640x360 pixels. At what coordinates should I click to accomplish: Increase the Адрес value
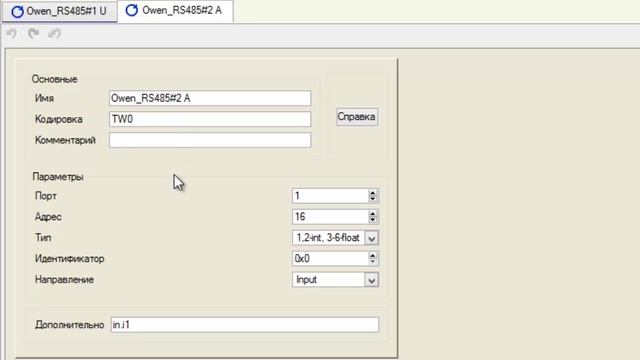coord(373,213)
